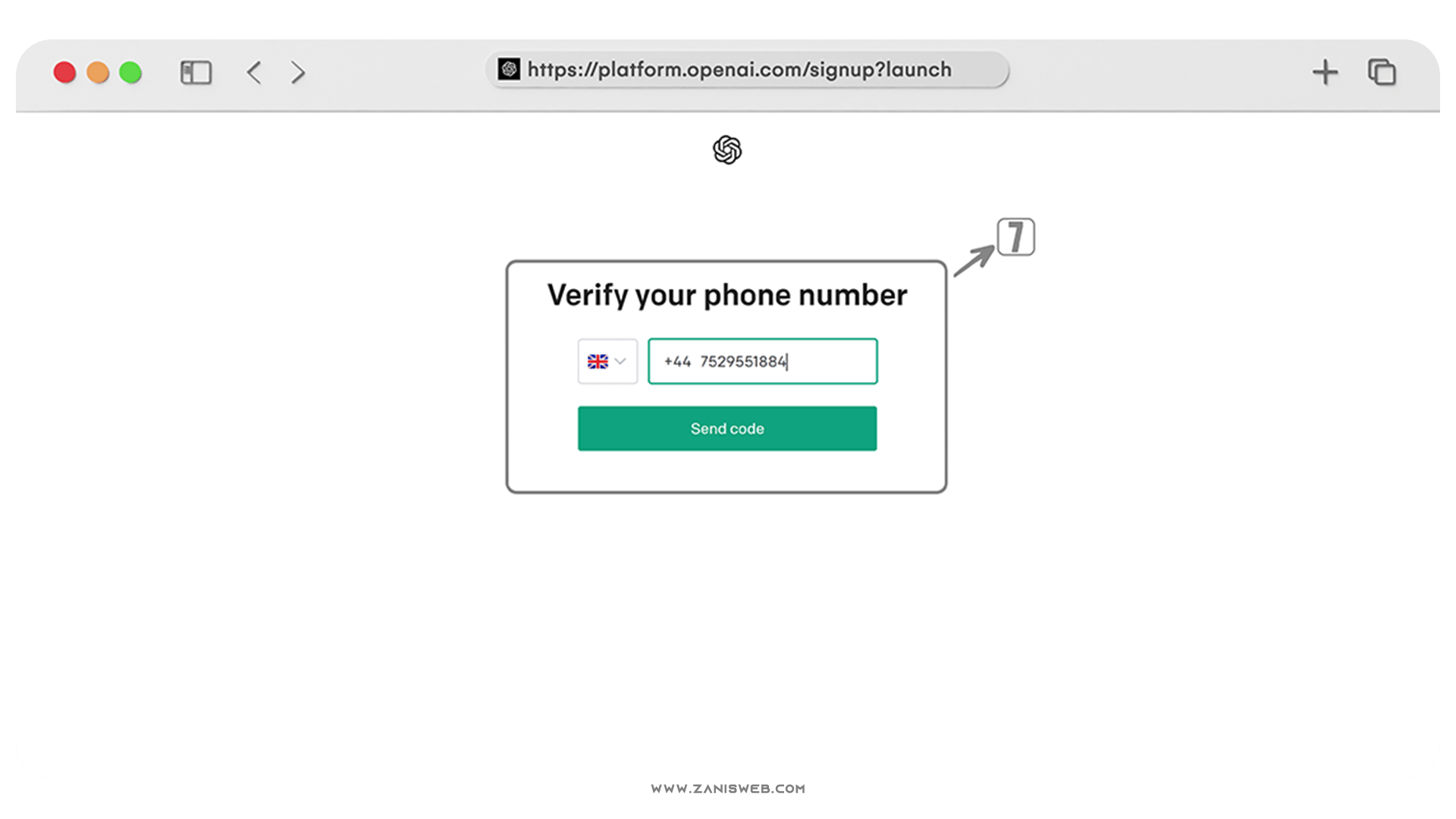Click the browser forward navigation arrow
The image size is (1456, 819).
[297, 72]
